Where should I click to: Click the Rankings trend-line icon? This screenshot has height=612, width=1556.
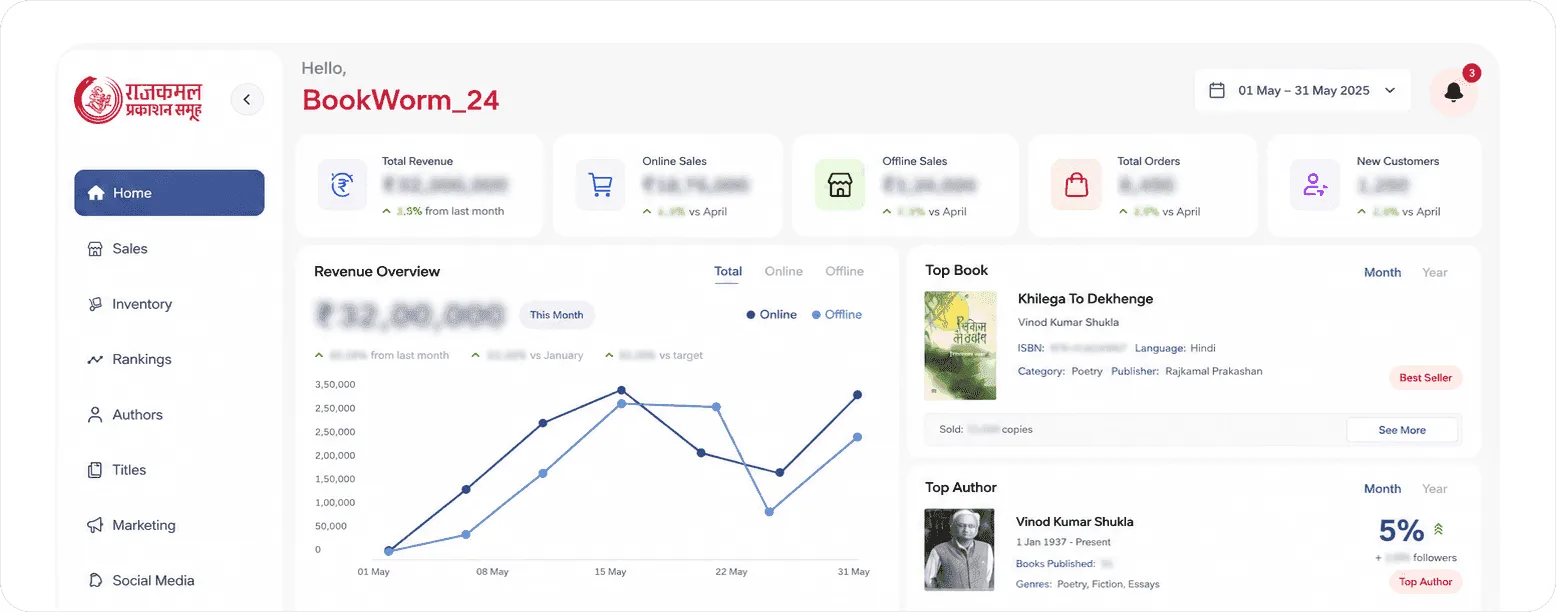(96, 359)
